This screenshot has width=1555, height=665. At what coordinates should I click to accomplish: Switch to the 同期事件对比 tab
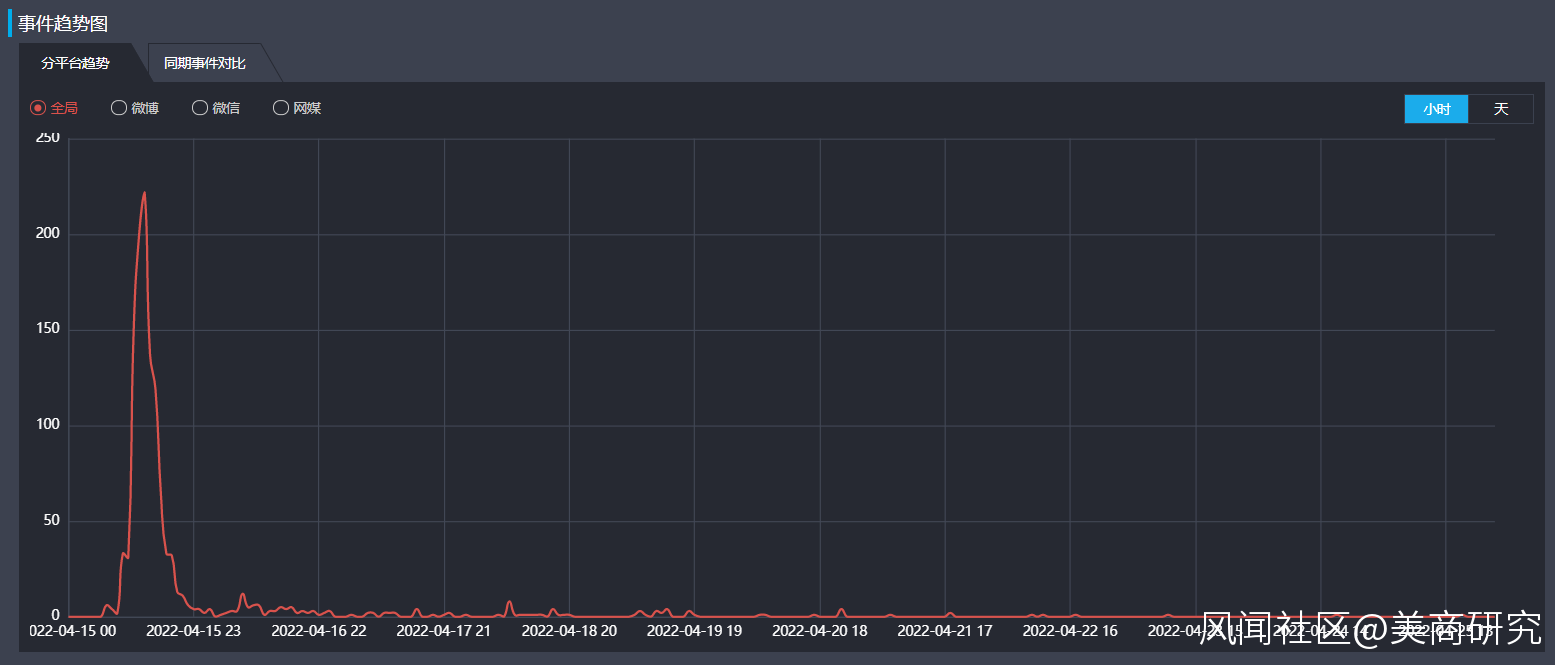[205, 63]
